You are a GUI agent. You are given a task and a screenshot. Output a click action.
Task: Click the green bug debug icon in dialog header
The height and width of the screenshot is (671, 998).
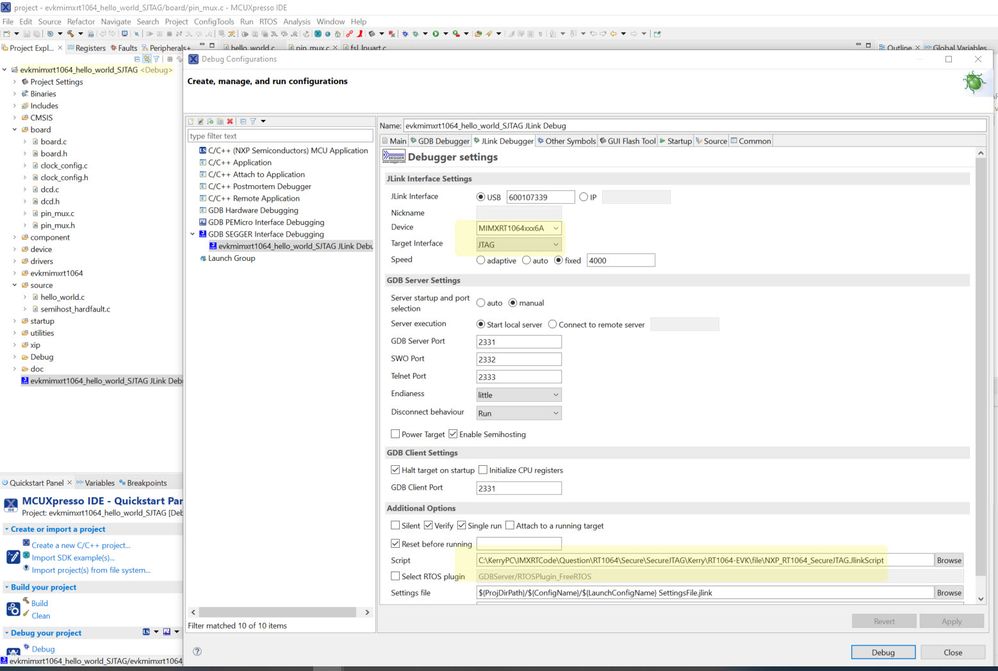click(x=973, y=82)
